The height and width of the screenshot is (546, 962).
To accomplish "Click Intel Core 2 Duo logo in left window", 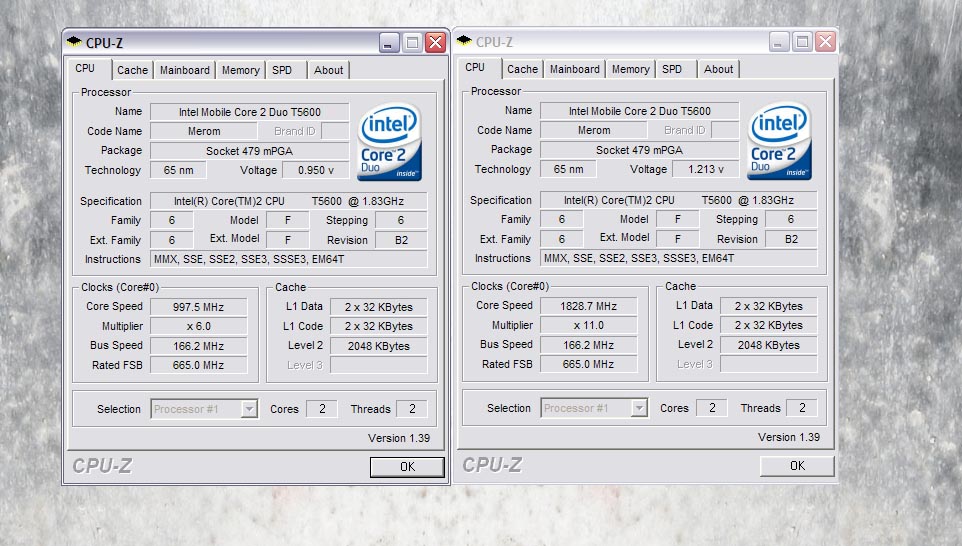I will [389, 142].
